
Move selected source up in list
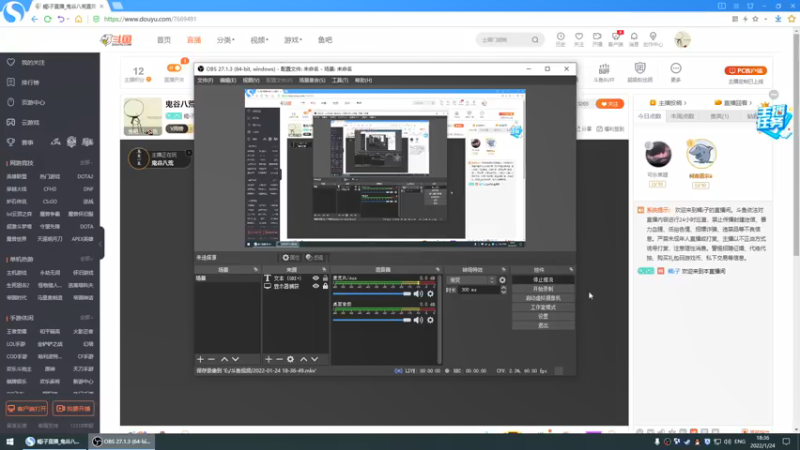tap(304, 359)
